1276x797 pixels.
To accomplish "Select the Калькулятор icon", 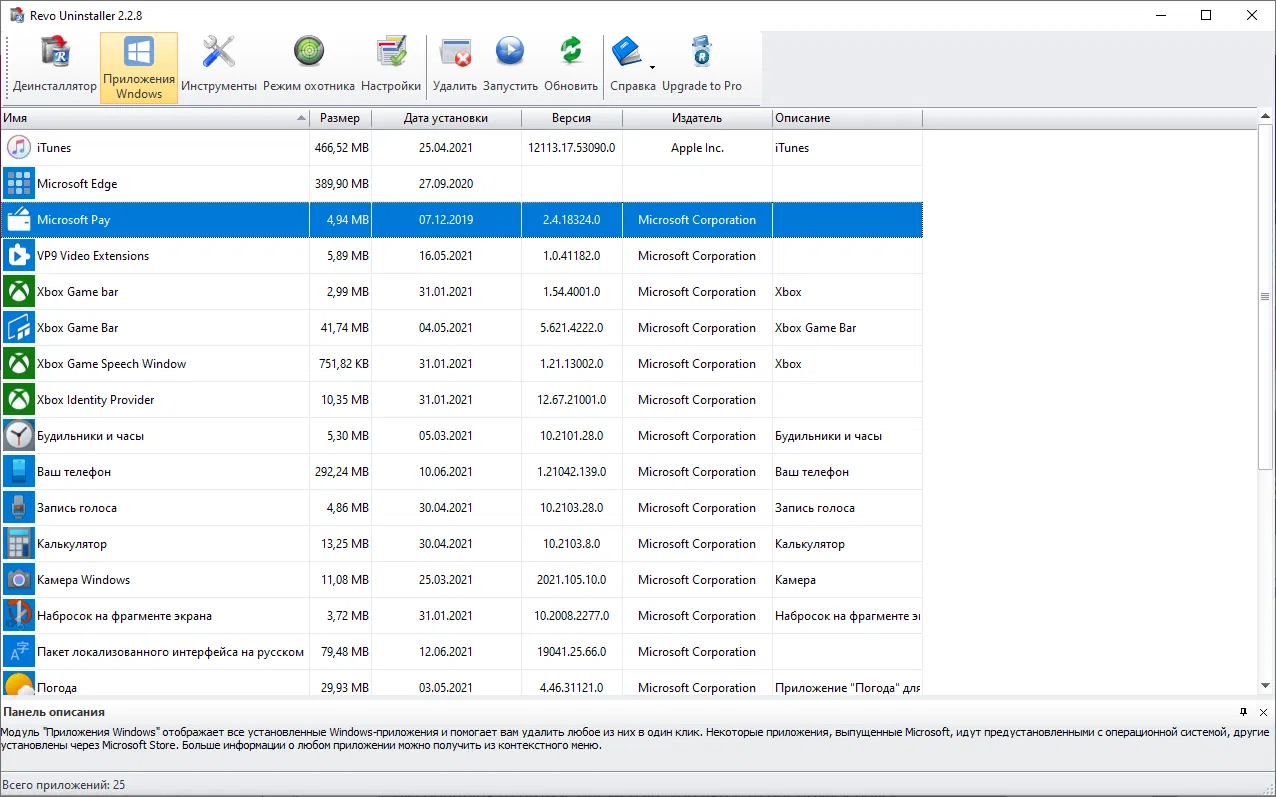I will 19,544.
